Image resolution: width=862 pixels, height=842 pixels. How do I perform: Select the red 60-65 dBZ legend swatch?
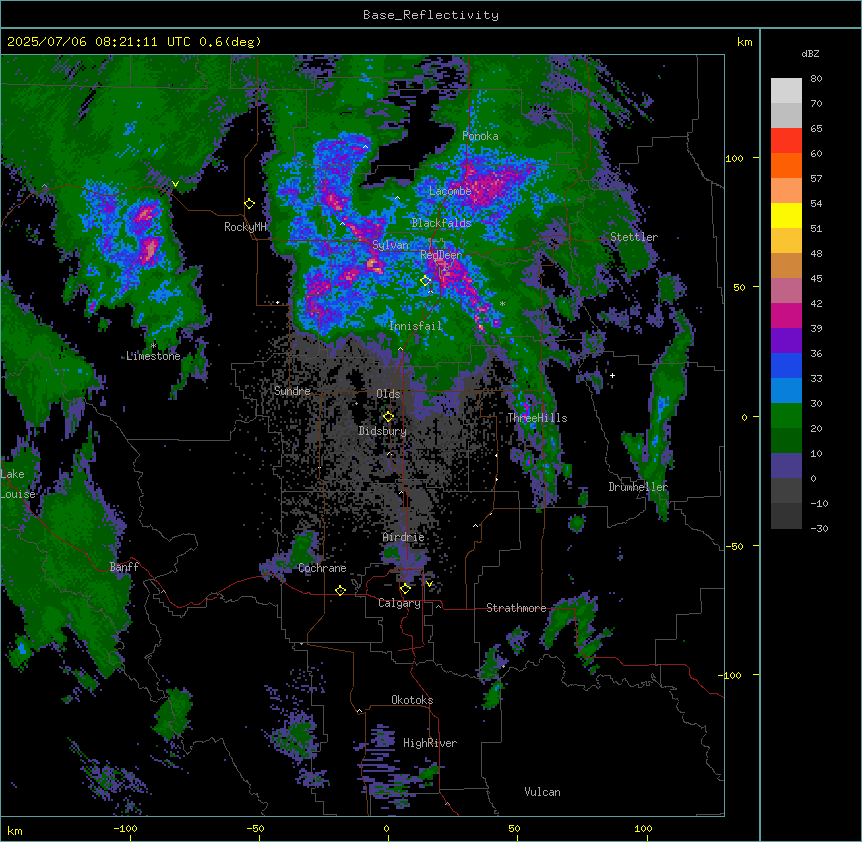(x=786, y=141)
